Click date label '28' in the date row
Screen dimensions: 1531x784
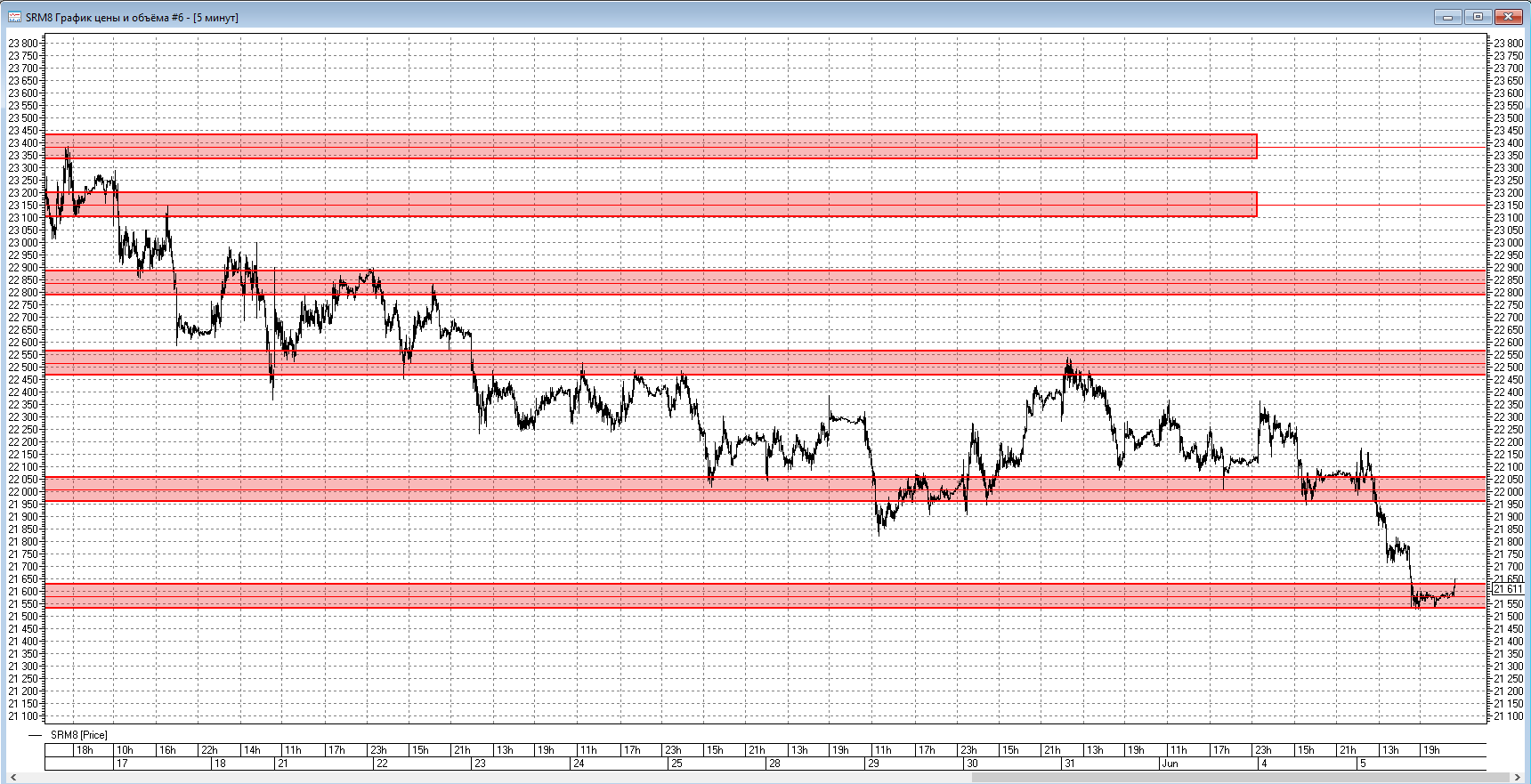(x=774, y=764)
